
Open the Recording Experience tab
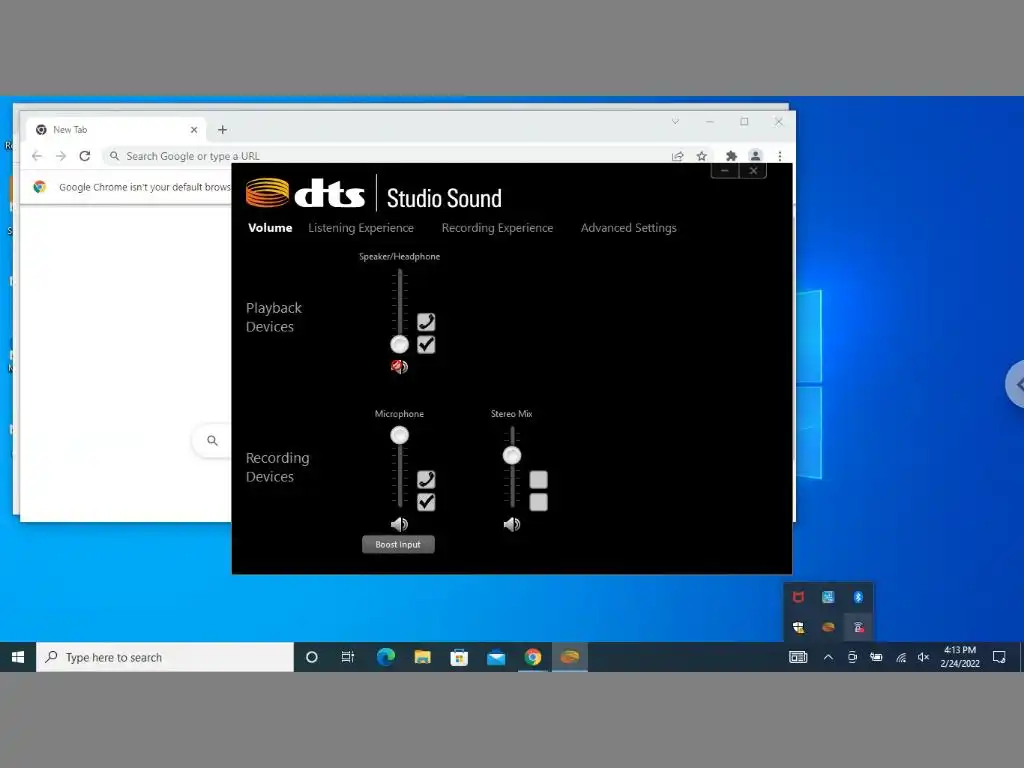(497, 228)
